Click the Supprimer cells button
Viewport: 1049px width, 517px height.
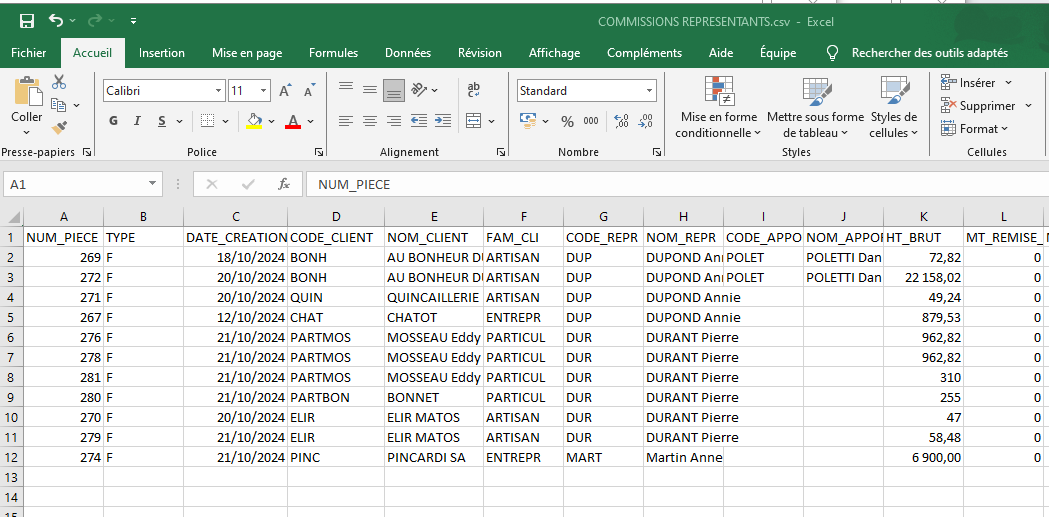click(x=978, y=106)
